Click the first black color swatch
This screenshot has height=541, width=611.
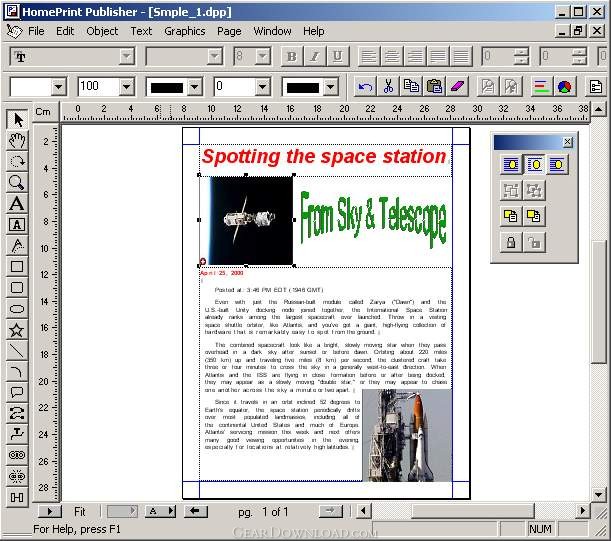167,87
